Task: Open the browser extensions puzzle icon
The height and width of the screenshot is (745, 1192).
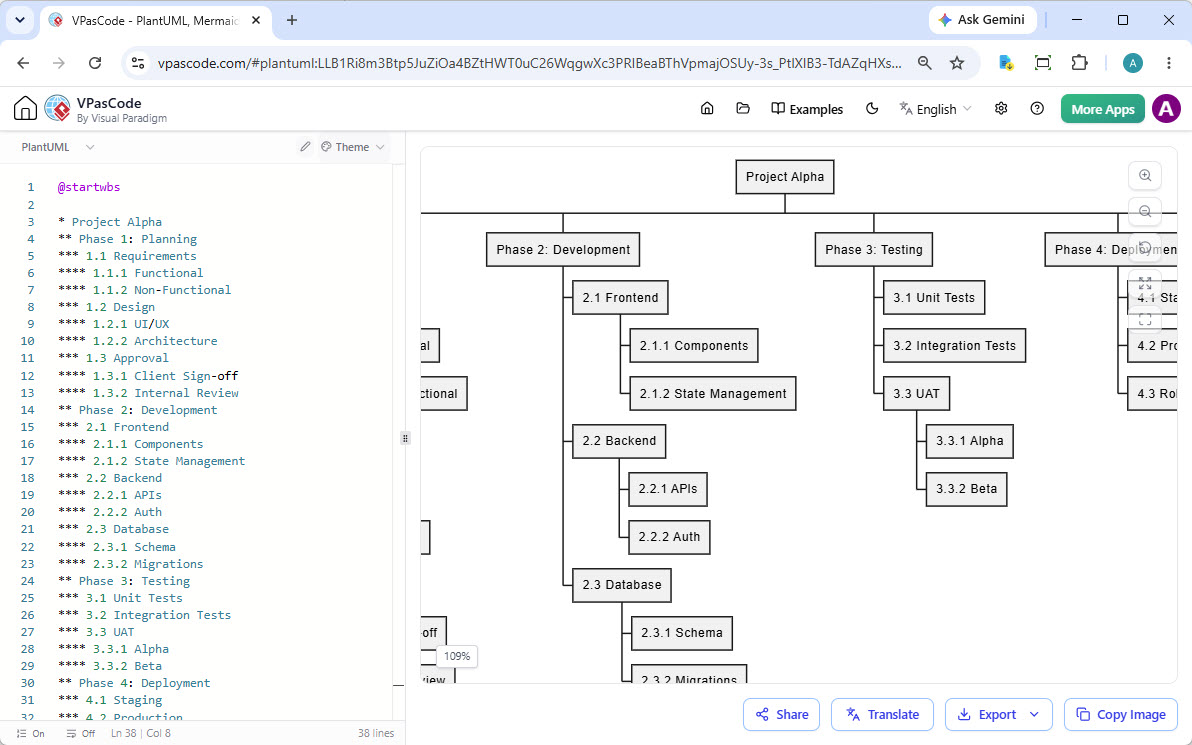Action: 1079,63
